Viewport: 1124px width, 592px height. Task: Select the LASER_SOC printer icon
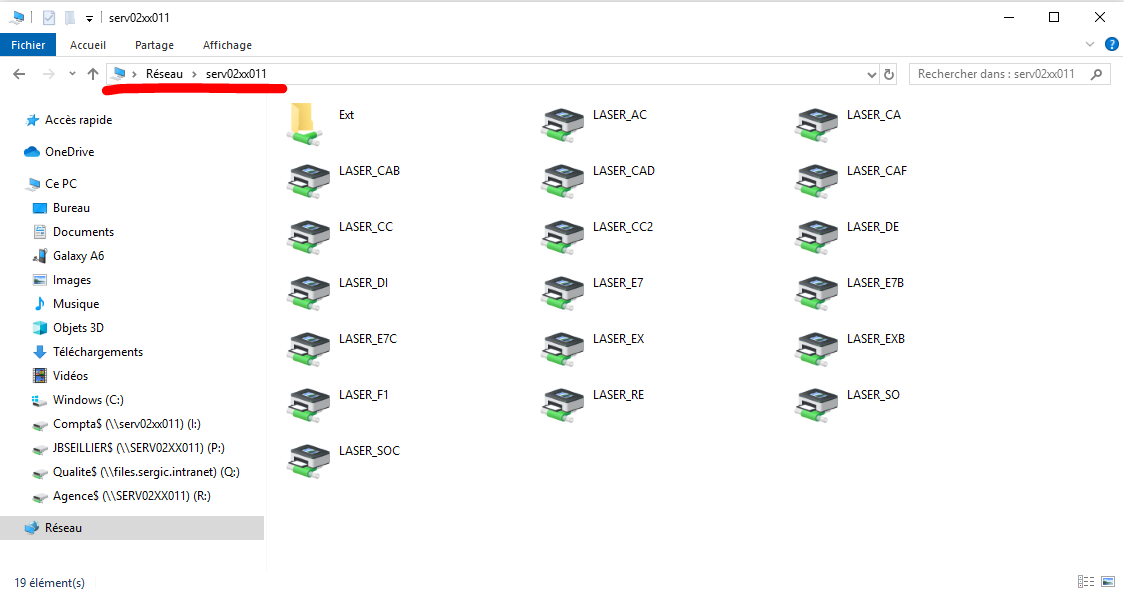[308, 459]
